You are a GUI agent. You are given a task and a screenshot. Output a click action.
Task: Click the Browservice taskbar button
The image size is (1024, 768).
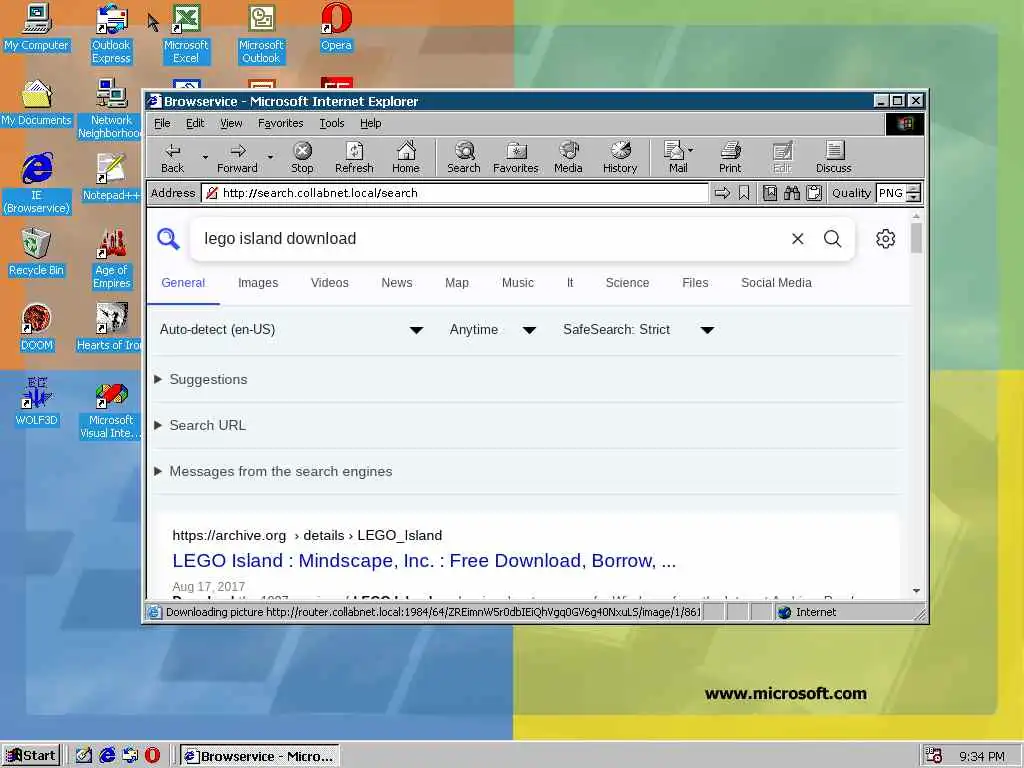coord(259,756)
